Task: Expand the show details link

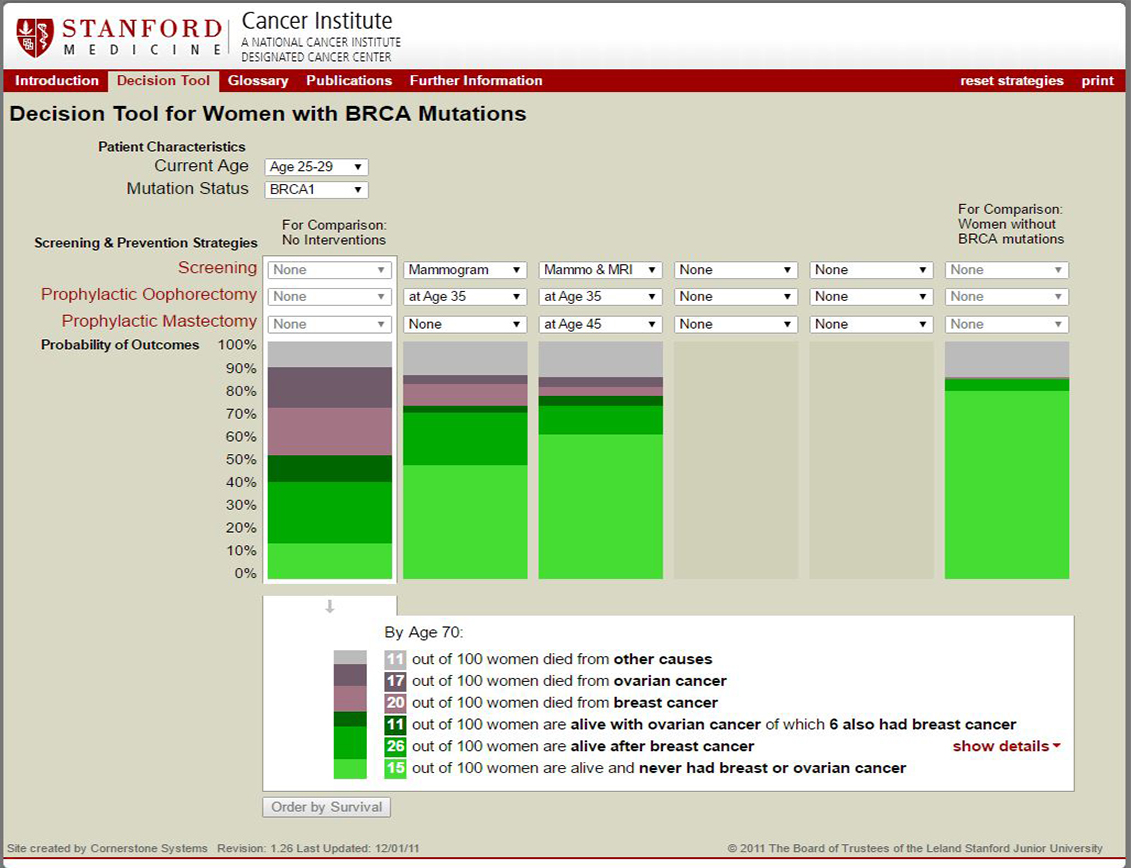Action: click(x=1006, y=746)
